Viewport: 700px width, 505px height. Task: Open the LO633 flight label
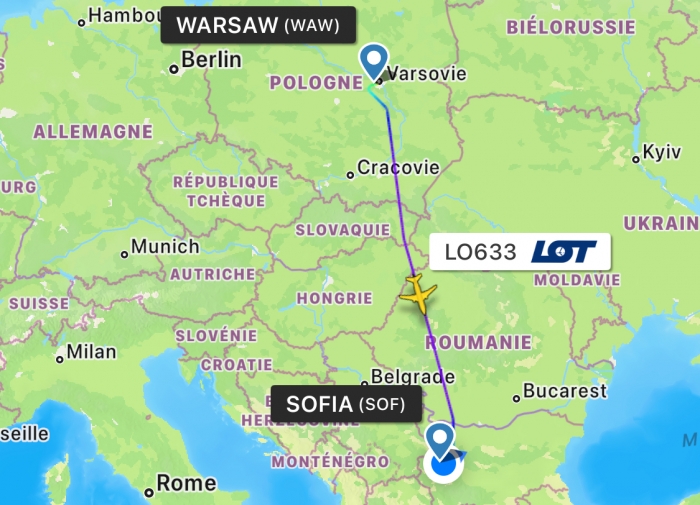click(520, 252)
